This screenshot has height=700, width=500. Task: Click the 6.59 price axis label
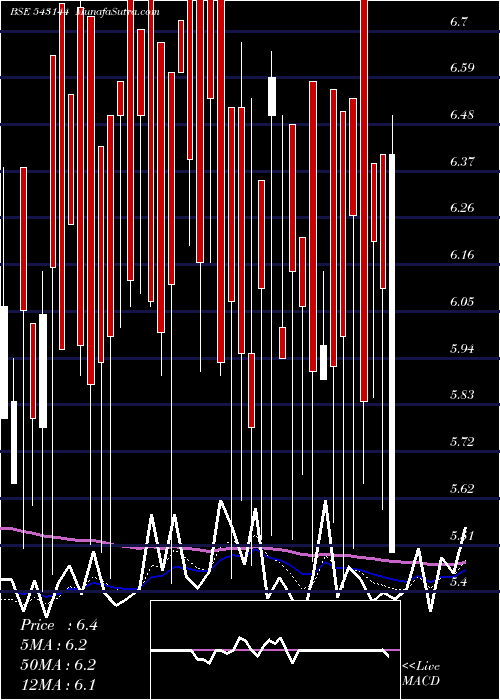(462, 68)
